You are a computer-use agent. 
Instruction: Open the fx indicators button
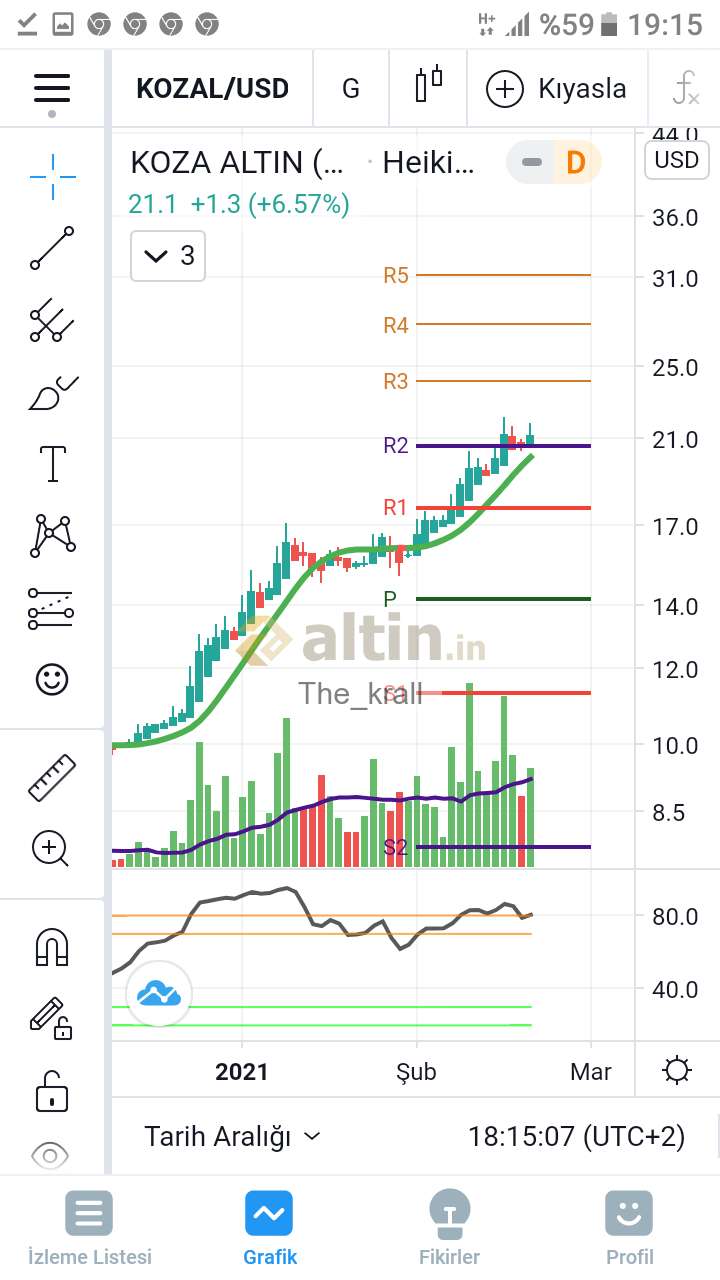point(685,89)
